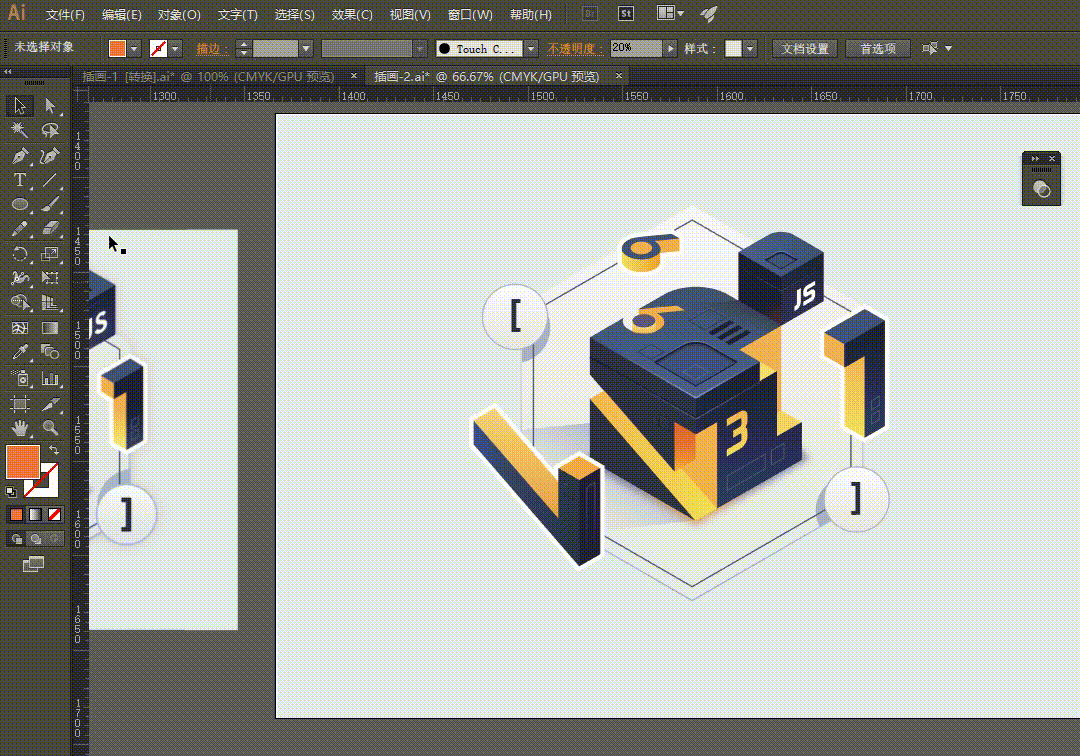Set paint mode to None
The width and height of the screenshot is (1080, 756).
(x=54, y=514)
